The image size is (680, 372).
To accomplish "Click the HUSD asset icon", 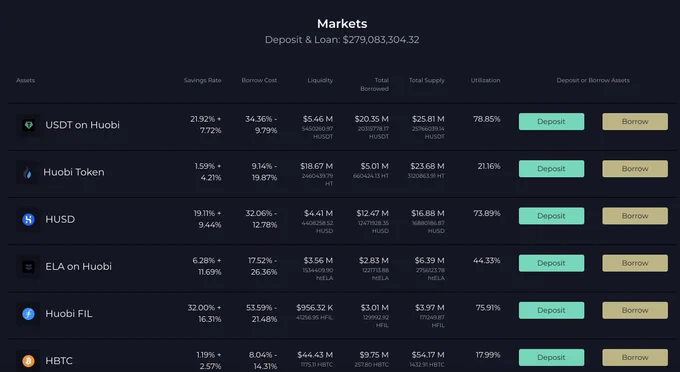I will pyautogui.click(x=29, y=219).
